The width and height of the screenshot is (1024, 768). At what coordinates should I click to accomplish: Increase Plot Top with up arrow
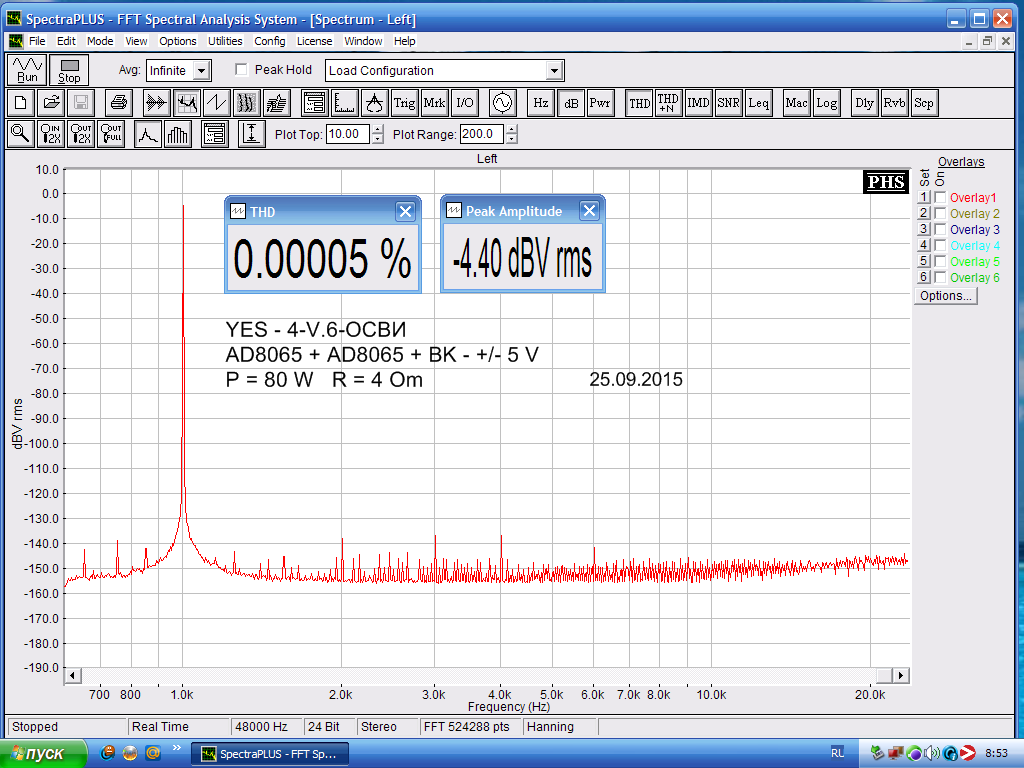377,129
